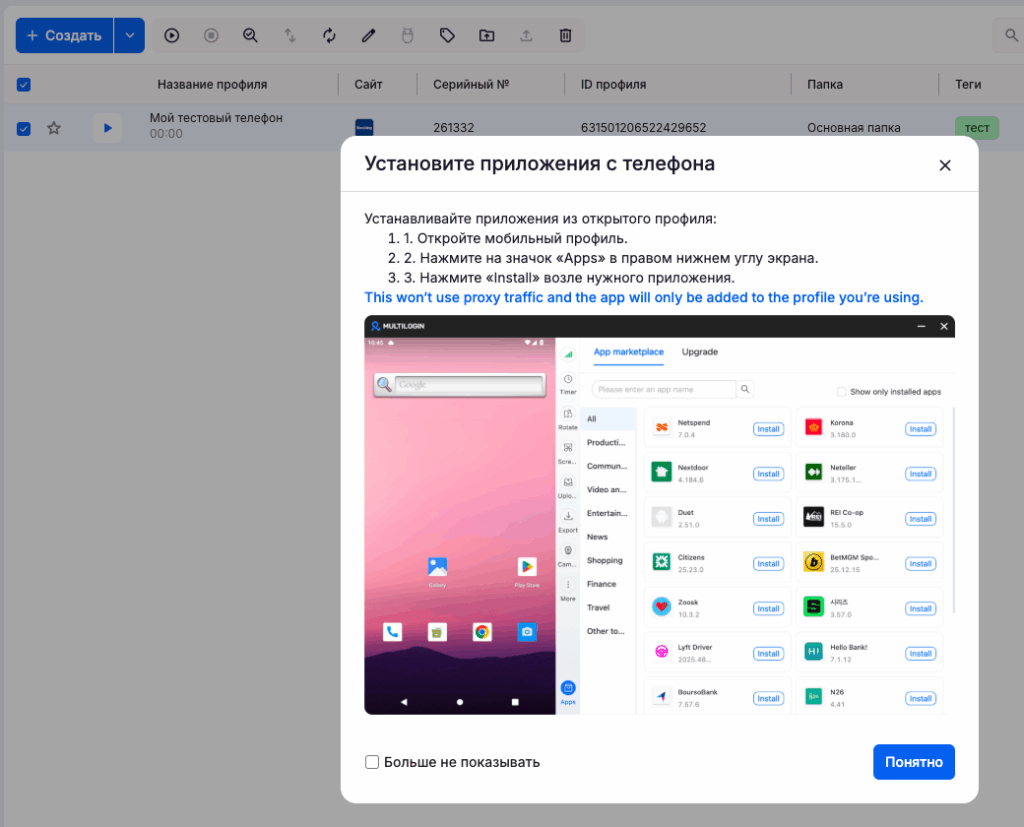Click the site icon in profile row

(364, 127)
